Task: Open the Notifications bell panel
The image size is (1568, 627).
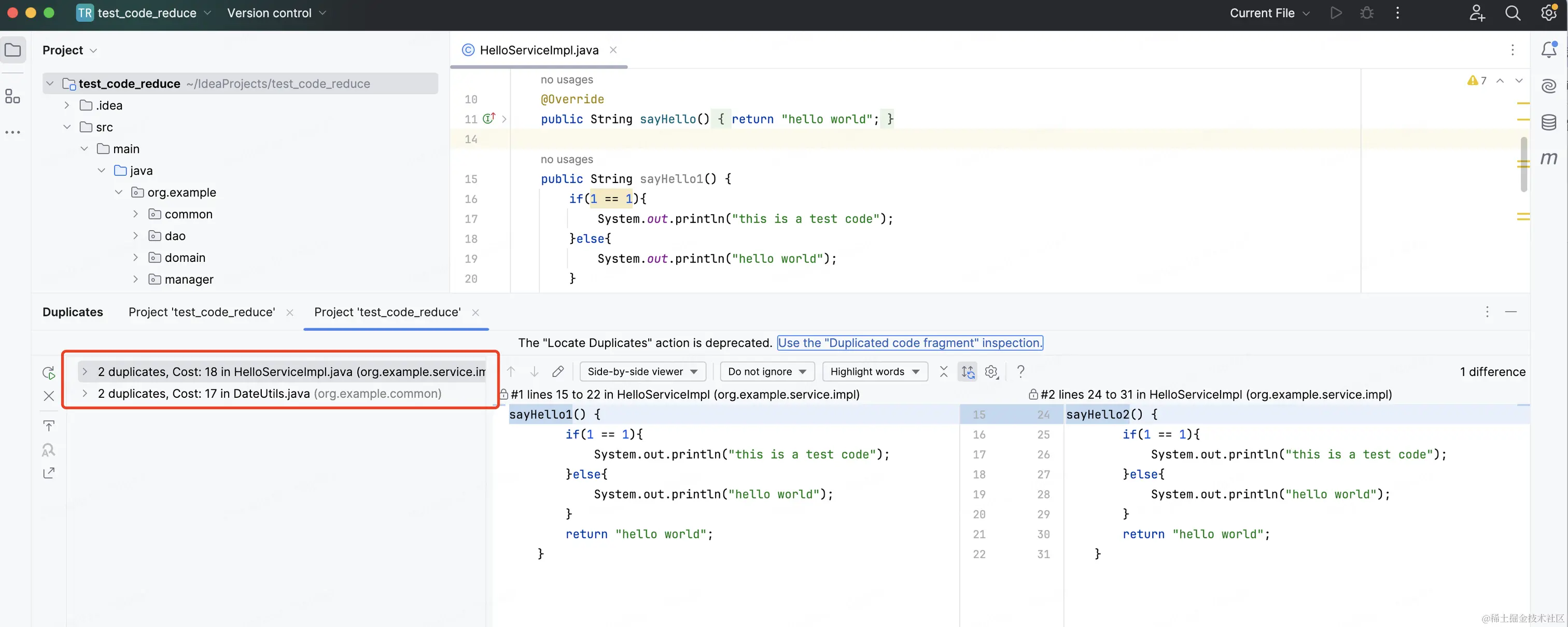Action: tap(1548, 49)
